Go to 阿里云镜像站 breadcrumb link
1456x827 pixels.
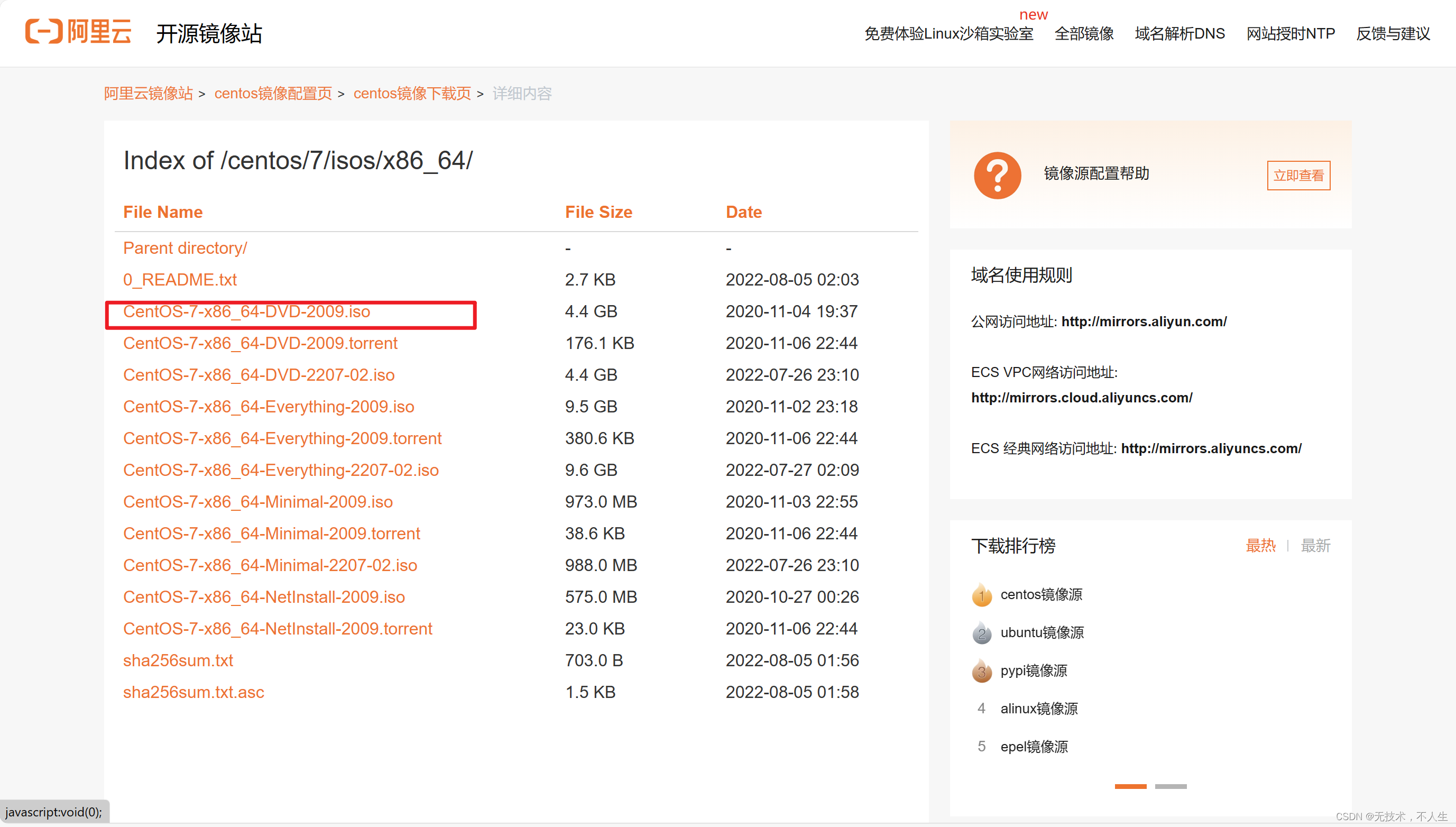(149, 94)
